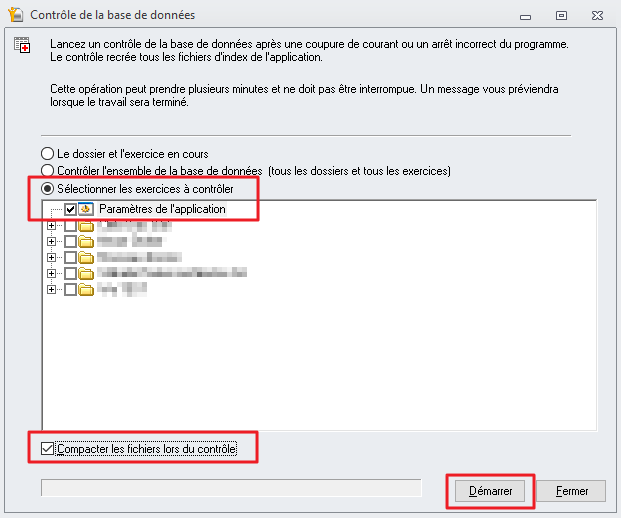621x518 pixels.
Task: Tick the checkbox of the second tree folder
Action: [70, 241]
